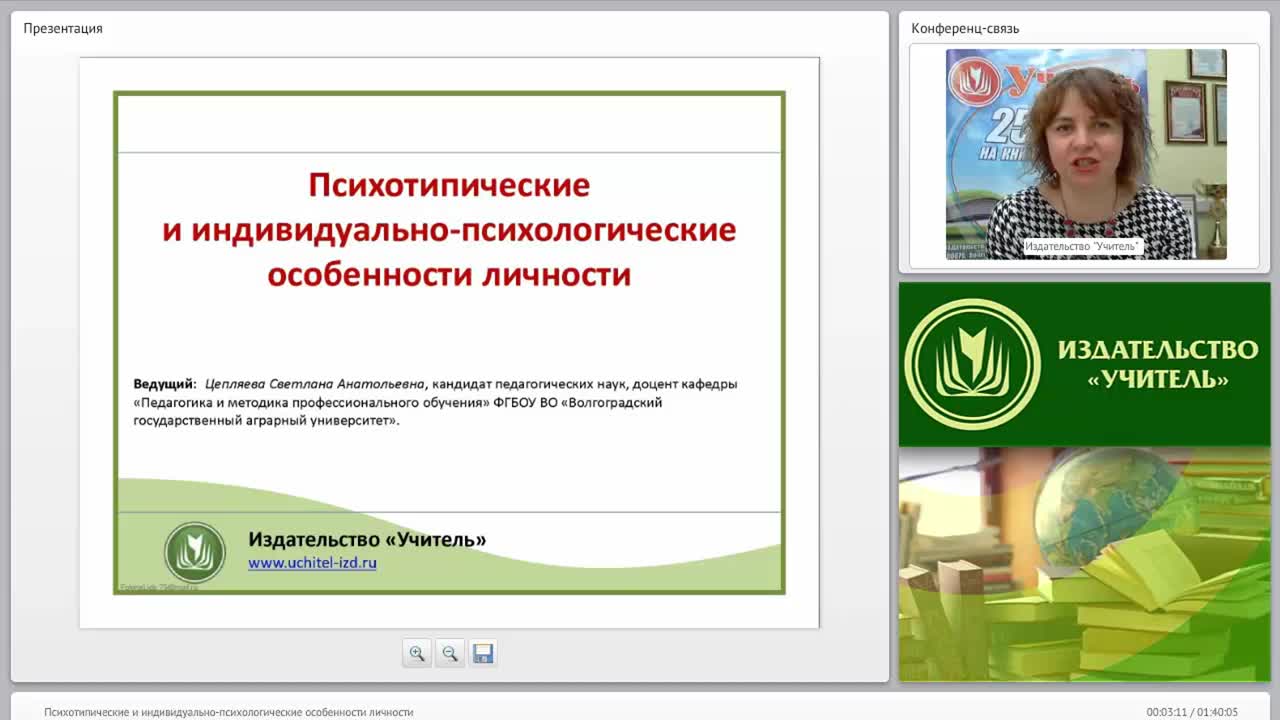Zoom out of the presentation slide
The height and width of the screenshot is (720, 1280).
(450, 653)
